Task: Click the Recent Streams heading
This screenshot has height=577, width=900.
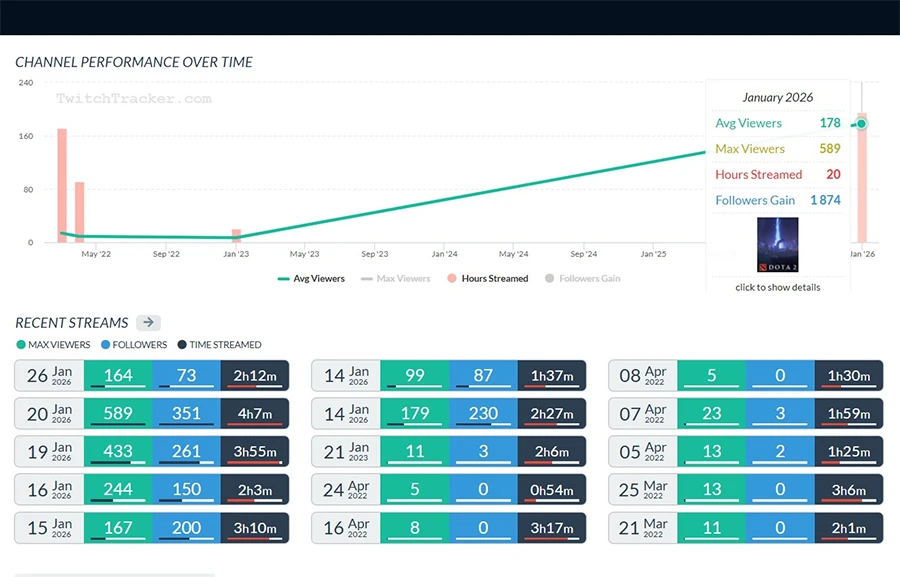Action: point(72,323)
